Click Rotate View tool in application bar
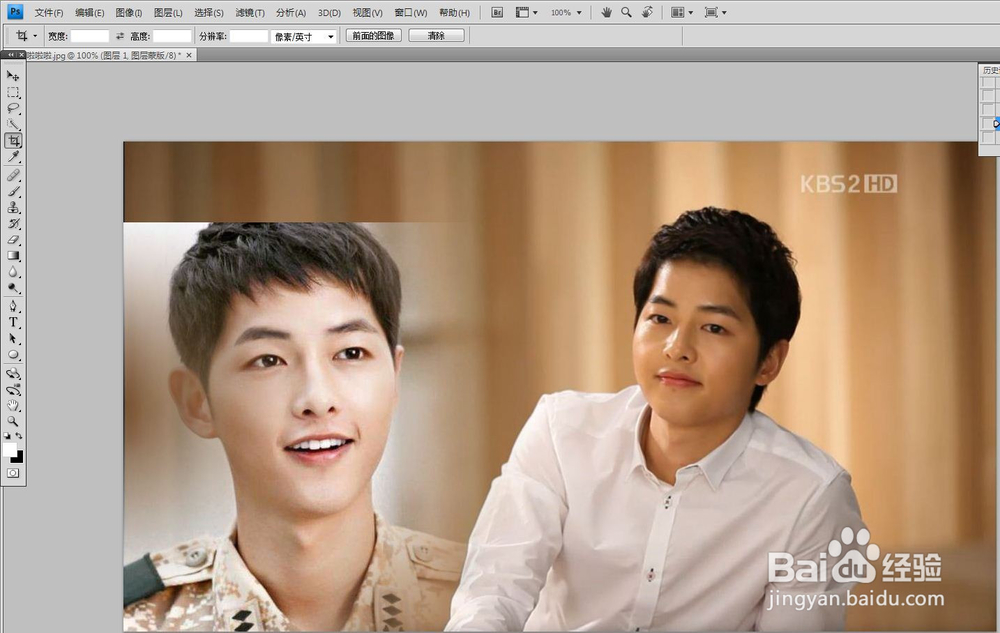The width and height of the screenshot is (1000, 633). coord(647,13)
